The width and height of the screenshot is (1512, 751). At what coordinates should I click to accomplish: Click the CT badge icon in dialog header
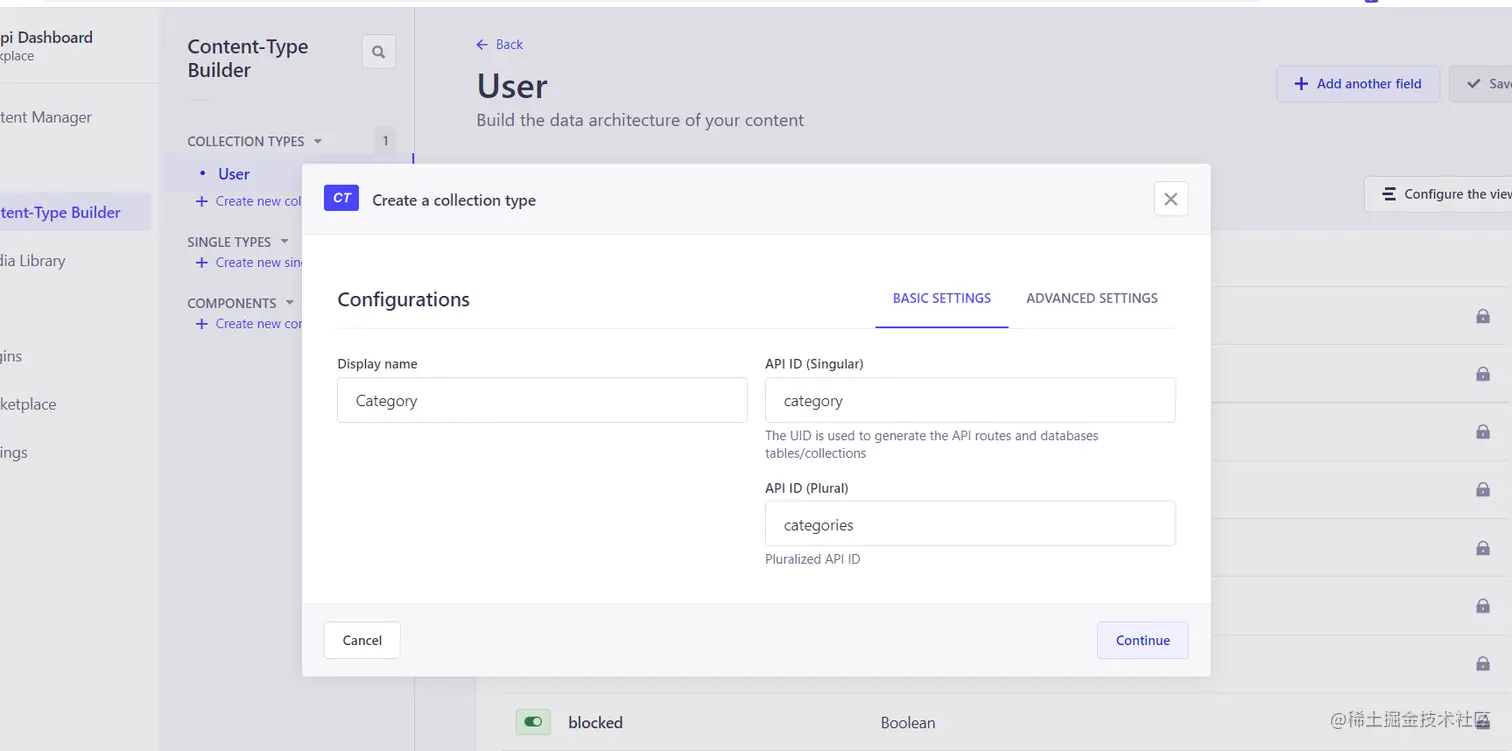point(341,198)
